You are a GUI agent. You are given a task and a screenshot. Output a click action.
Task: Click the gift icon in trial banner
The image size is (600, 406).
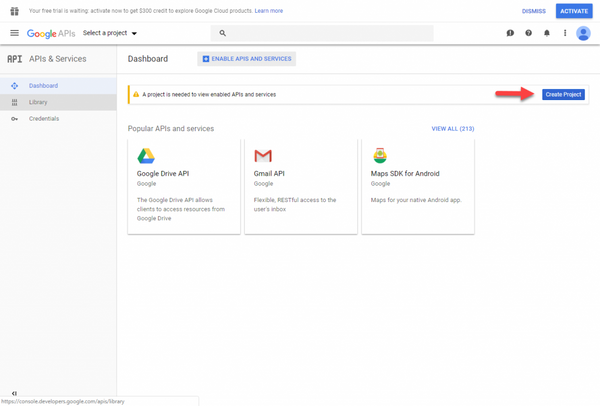(14, 11)
